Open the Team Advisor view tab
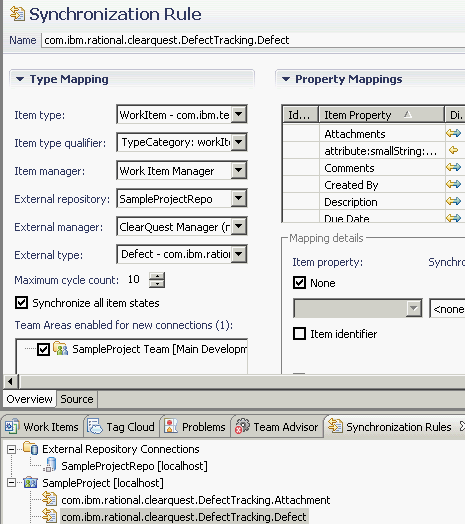 pos(277,426)
